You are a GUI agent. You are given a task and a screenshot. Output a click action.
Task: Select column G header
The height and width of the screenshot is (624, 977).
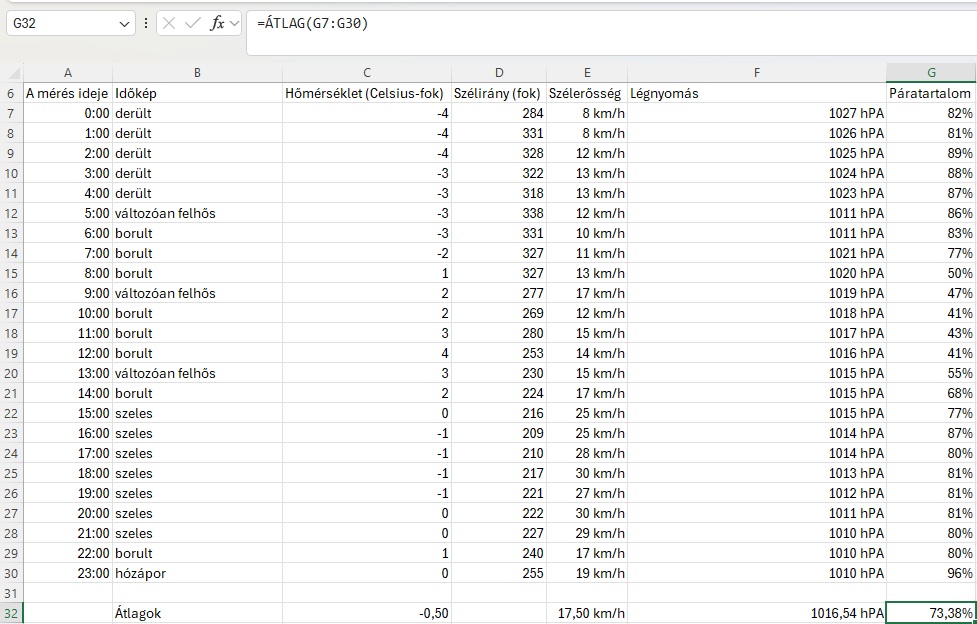coord(931,73)
